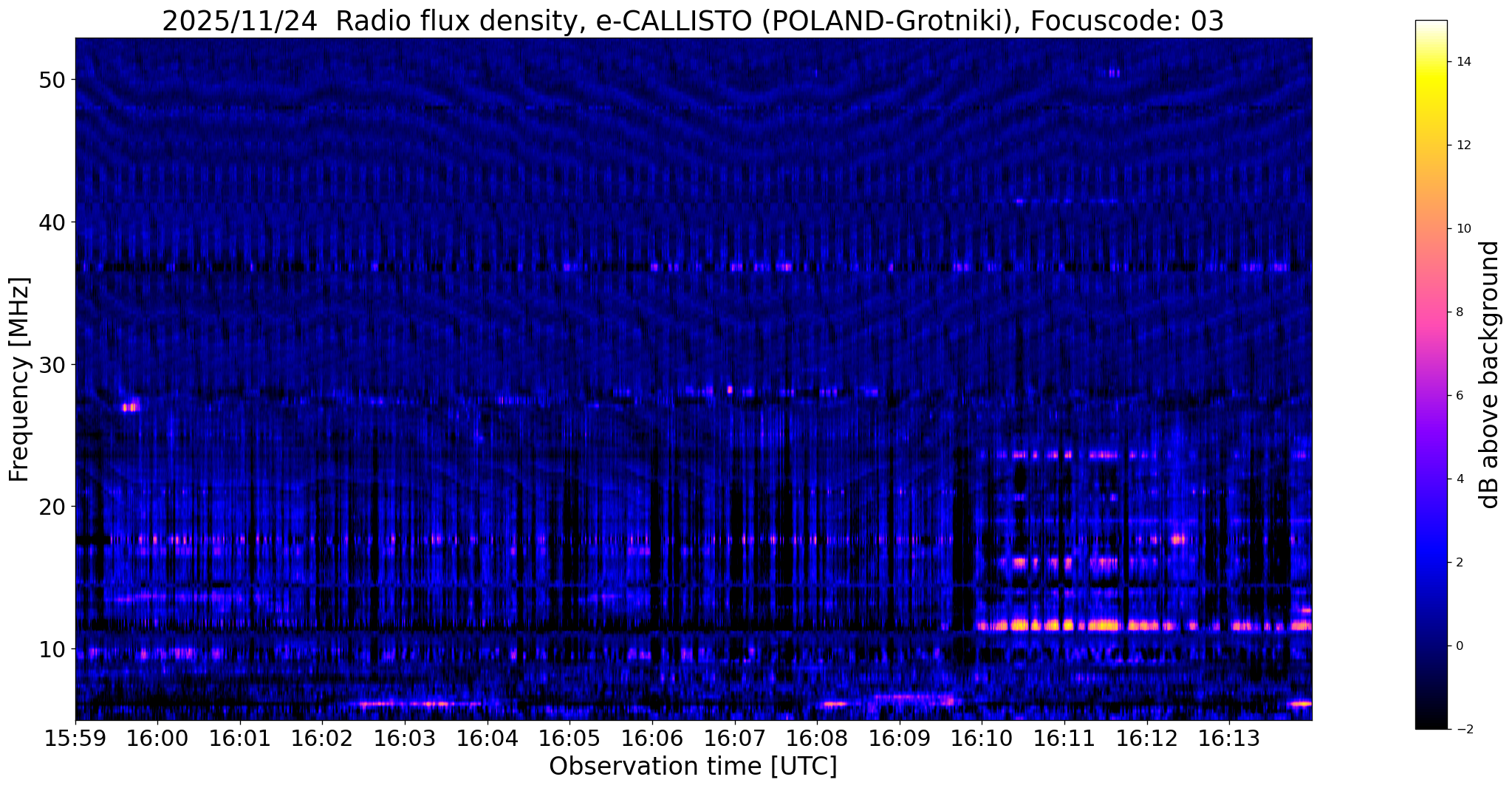Screen dimensions: 1512x788
Task: Click the plot title mentioning POLAND-Grotniki
Action: click(x=693, y=21)
